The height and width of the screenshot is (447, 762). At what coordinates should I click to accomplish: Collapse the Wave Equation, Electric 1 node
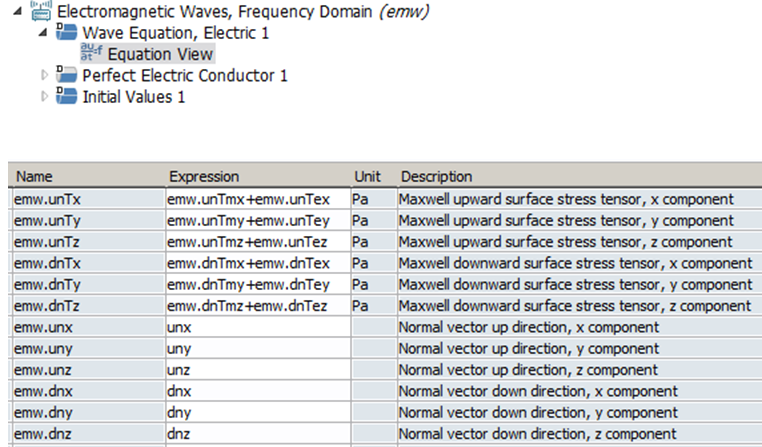point(44,33)
